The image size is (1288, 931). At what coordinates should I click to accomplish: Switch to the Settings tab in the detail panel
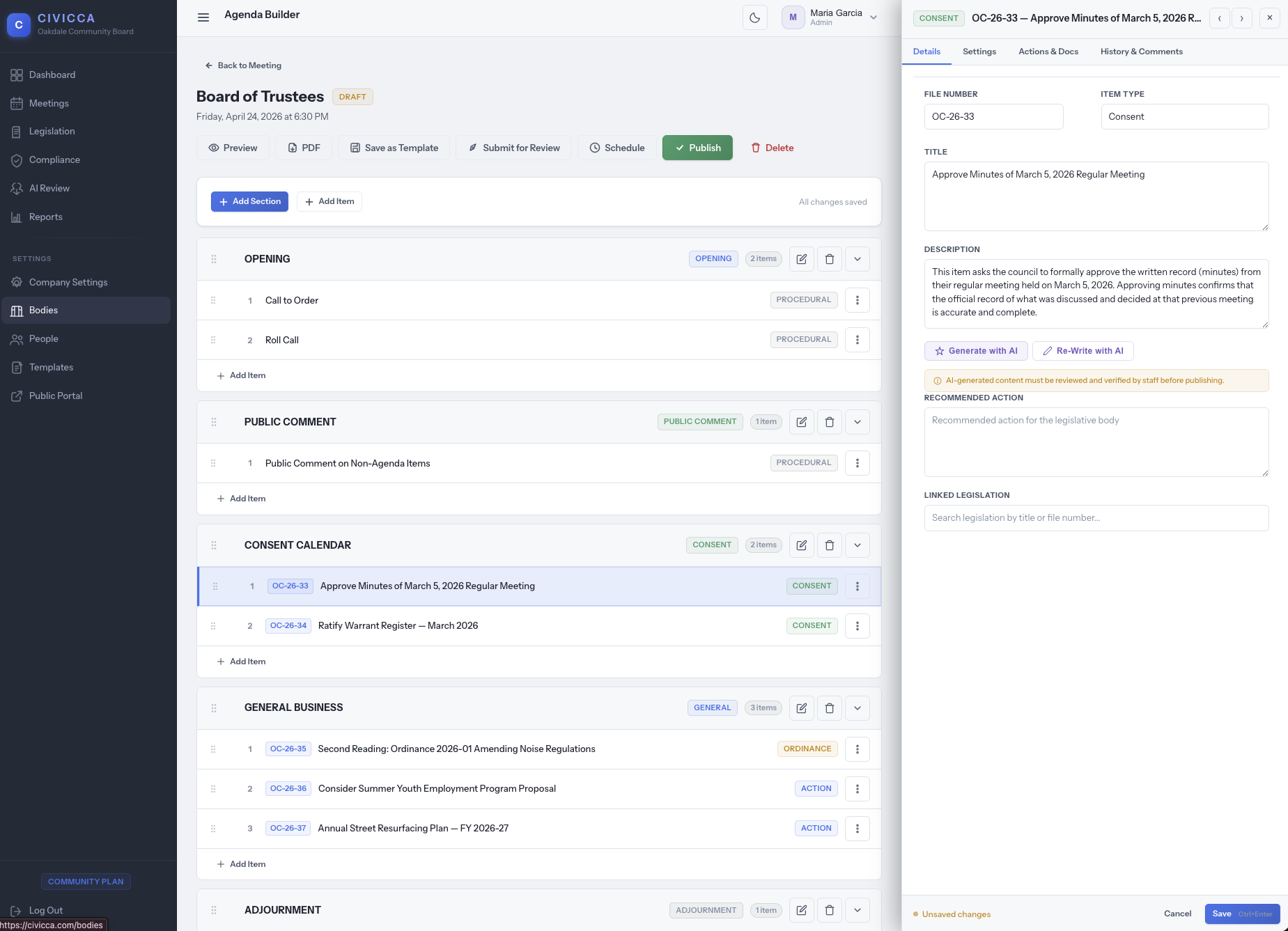979,51
